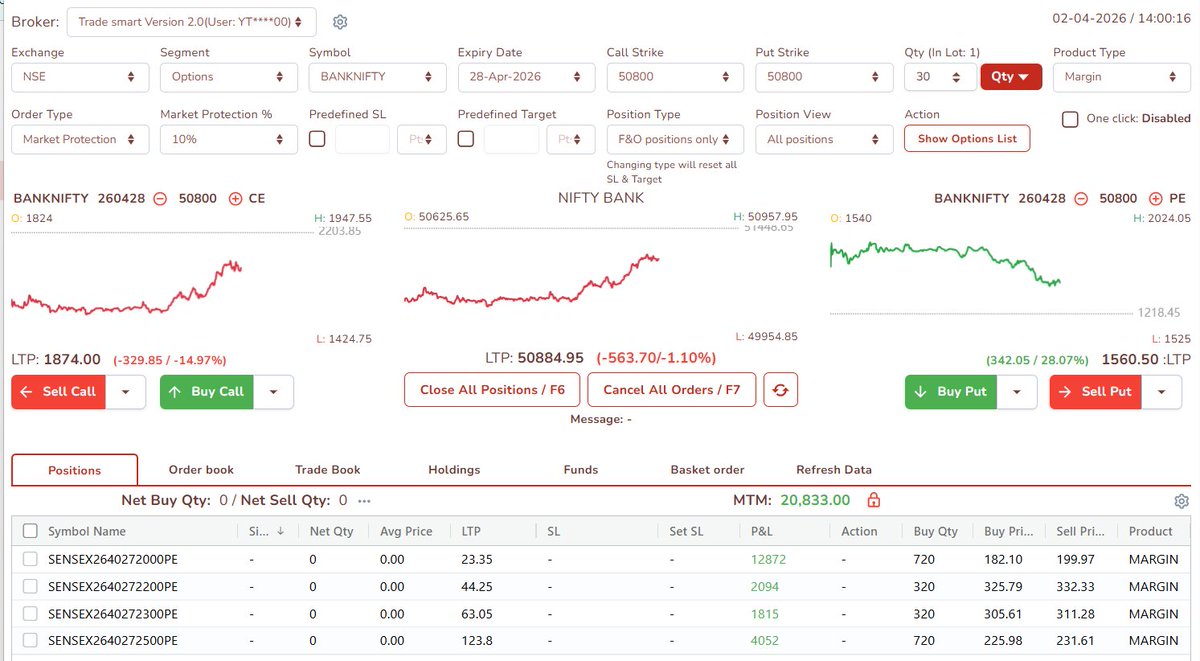The image size is (1200, 661).
Task: Sort by the Si... column arrow
Action: pos(281,531)
